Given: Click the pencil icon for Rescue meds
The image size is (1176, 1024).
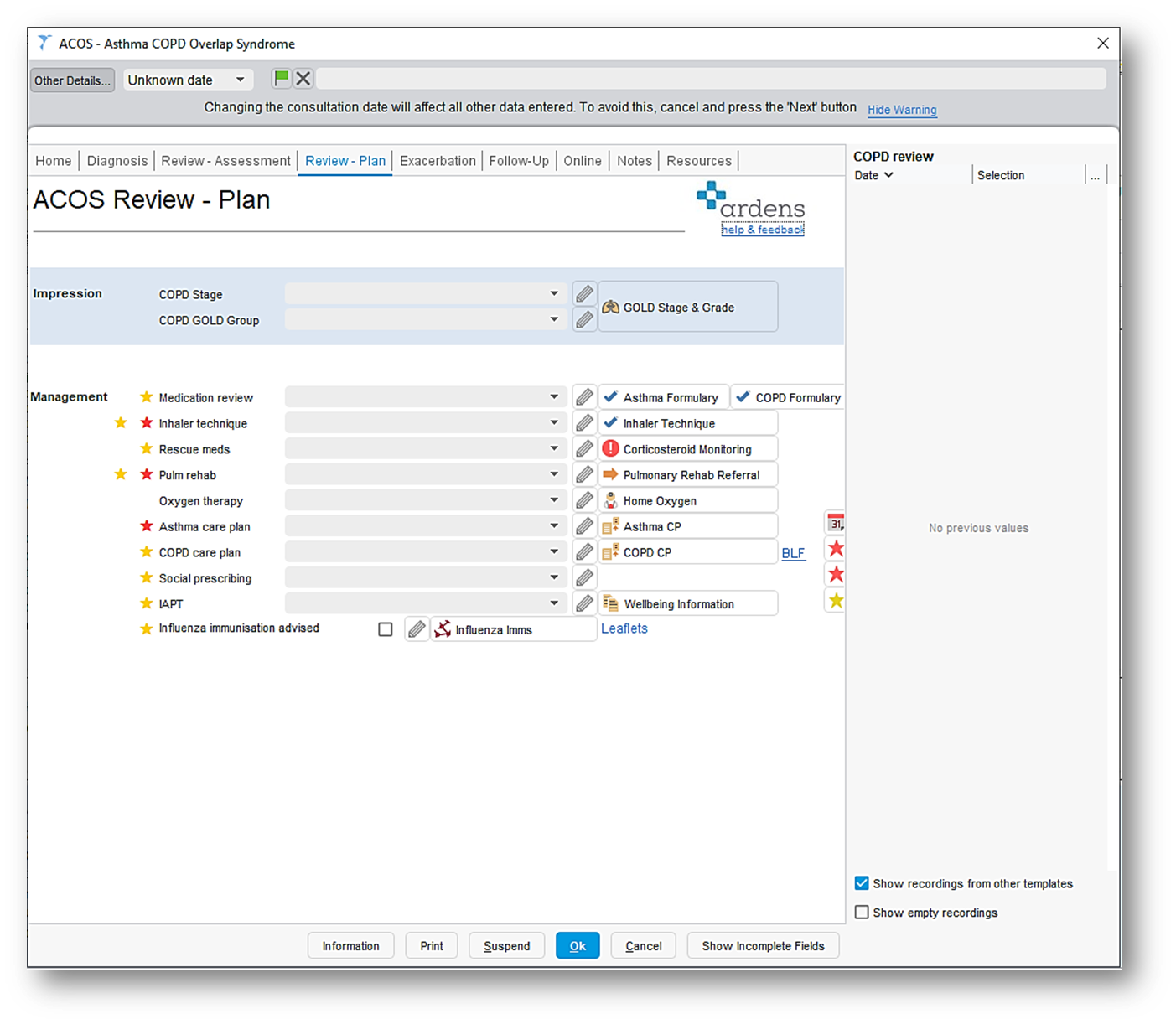Looking at the screenshot, I should click(584, 449).
